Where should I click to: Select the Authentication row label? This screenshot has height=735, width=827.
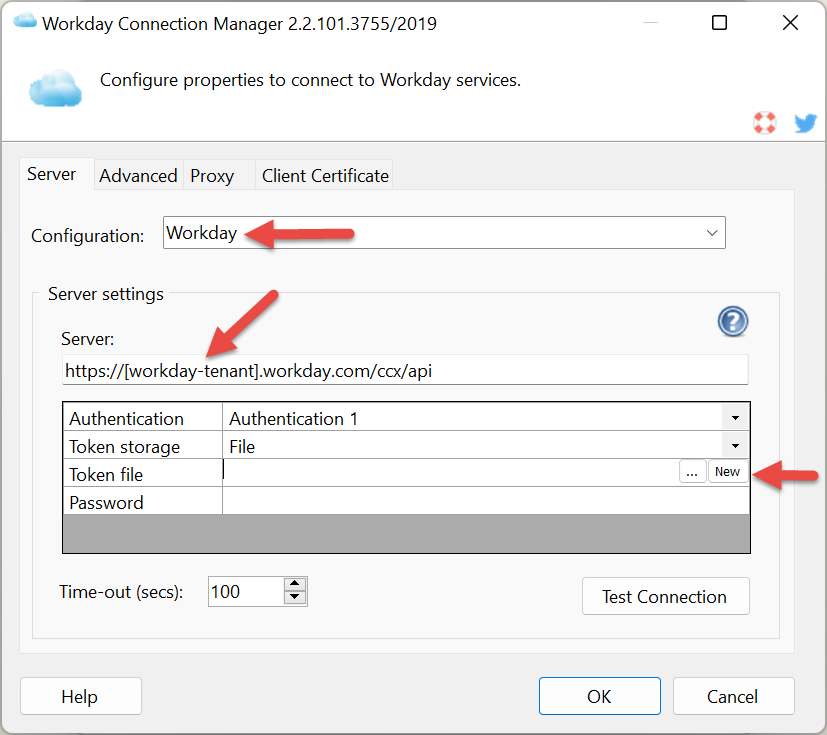coord(127,419)
